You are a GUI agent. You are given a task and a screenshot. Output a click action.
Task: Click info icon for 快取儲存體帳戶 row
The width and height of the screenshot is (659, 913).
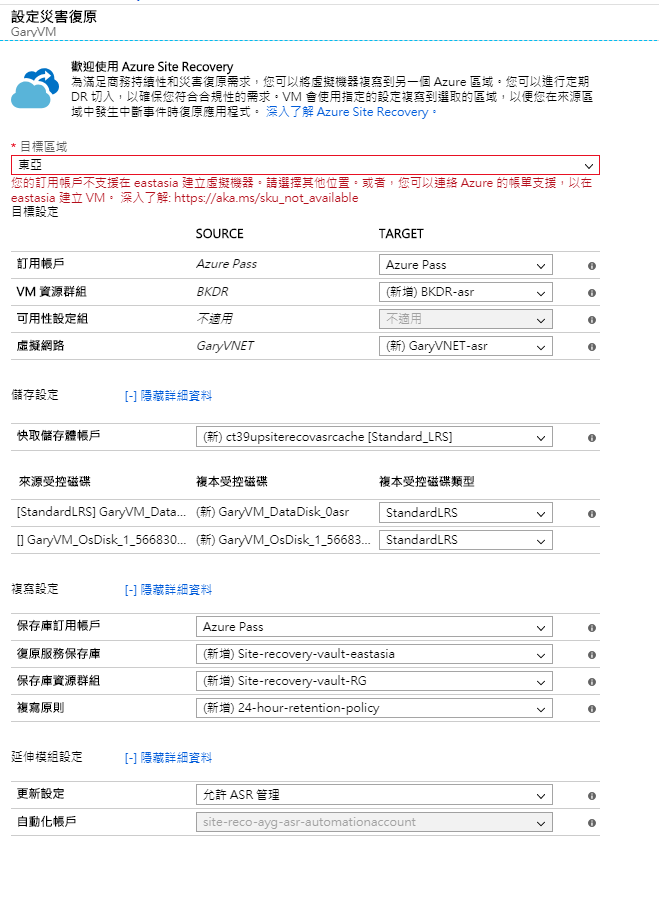591,438
